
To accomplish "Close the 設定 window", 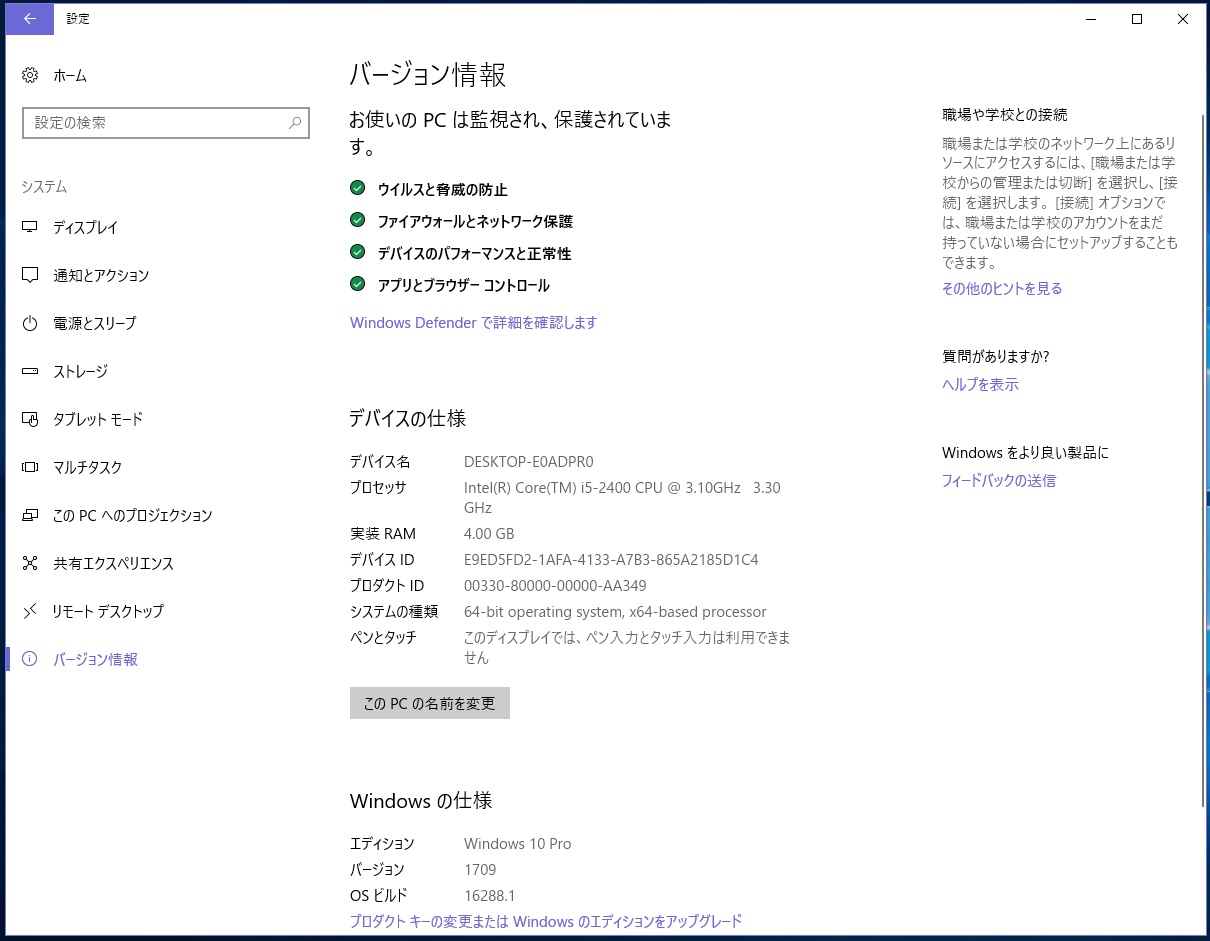I will (1183, 19).
